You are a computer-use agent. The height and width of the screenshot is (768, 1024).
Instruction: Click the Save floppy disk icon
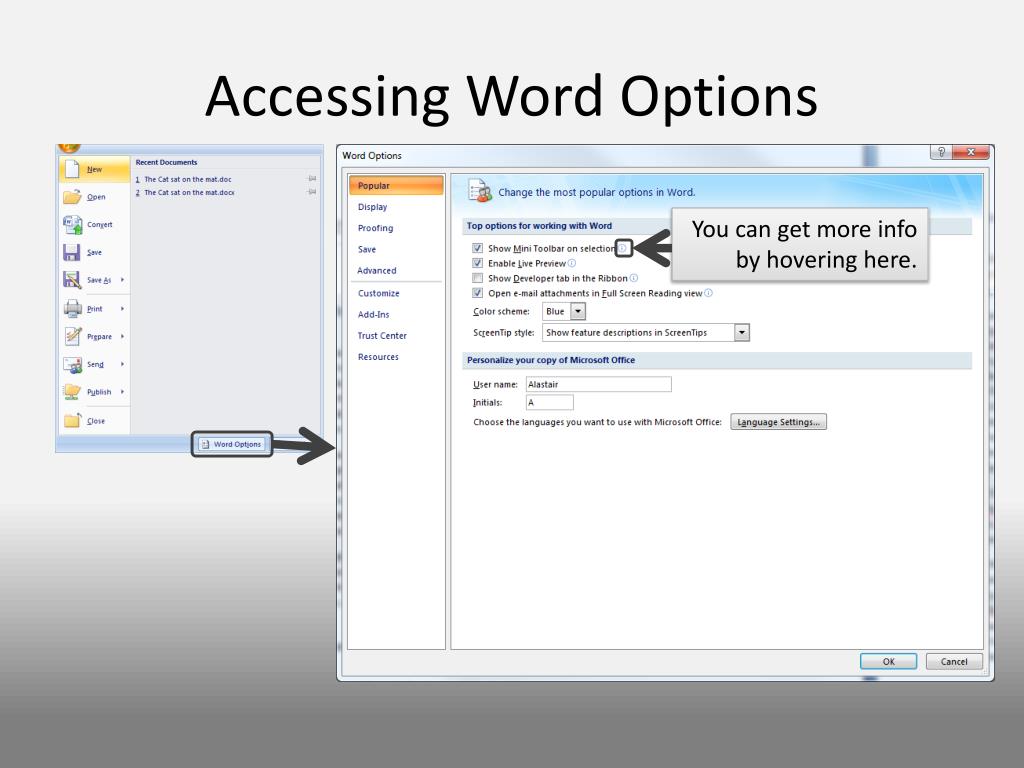71,252
